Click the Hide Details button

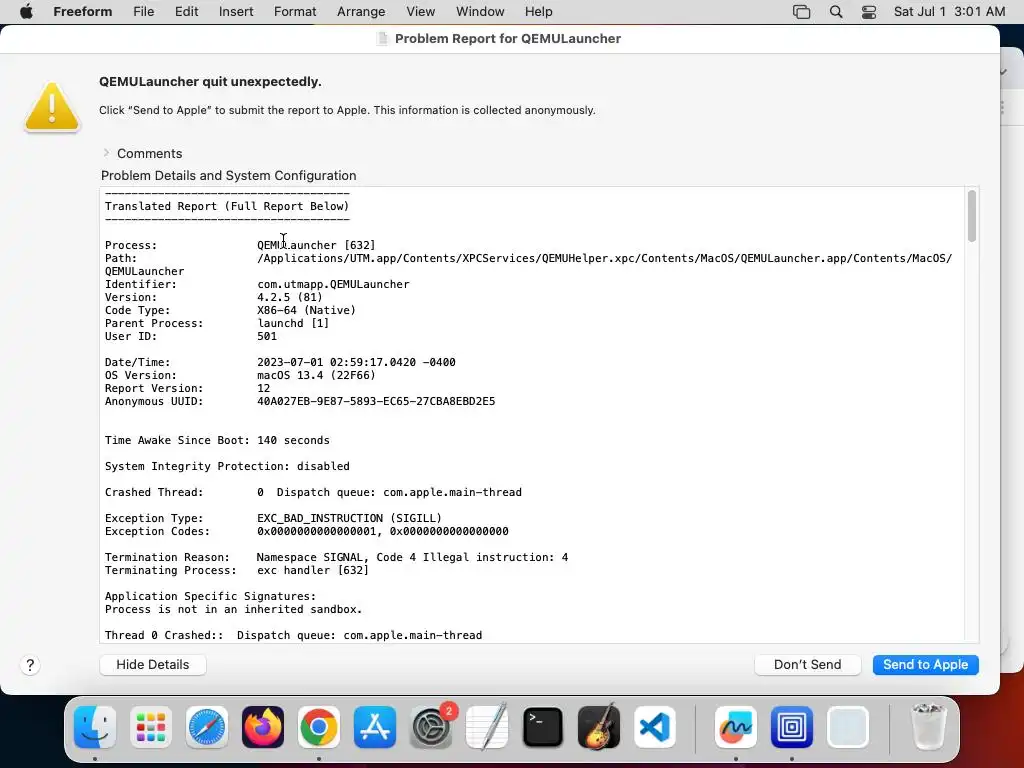[x=153, y=665]
